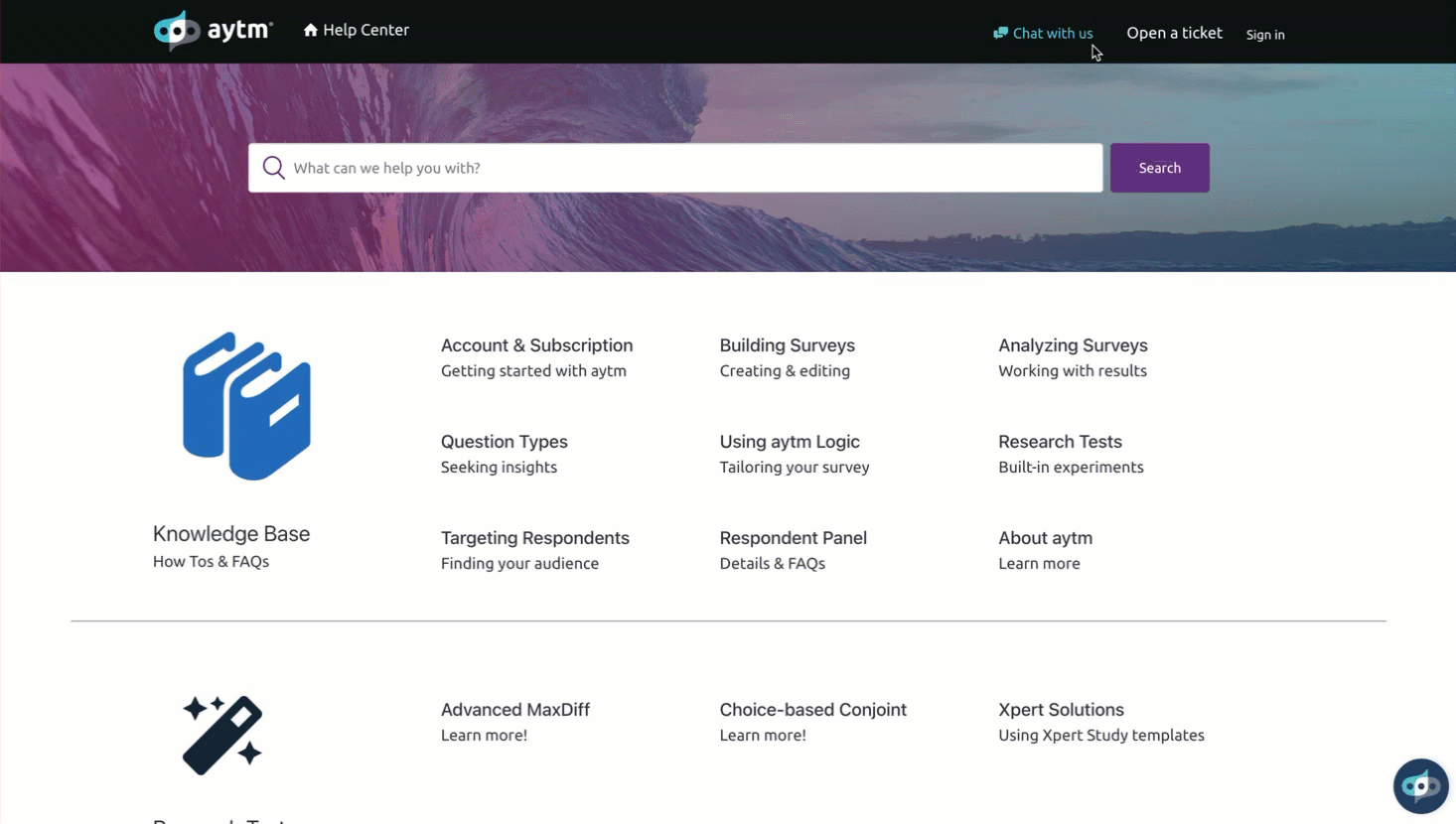Click the home icon beside Help Center
Viewport: 1456px width, 824px height.
coord(311,30)
